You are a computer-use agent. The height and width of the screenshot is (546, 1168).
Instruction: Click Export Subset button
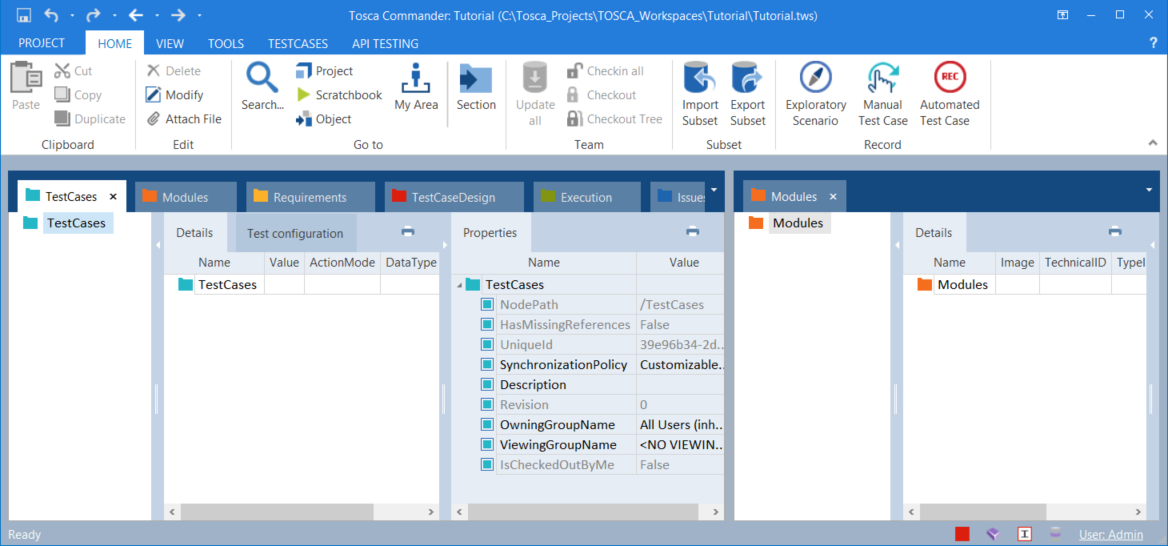[x=748, y=94]
